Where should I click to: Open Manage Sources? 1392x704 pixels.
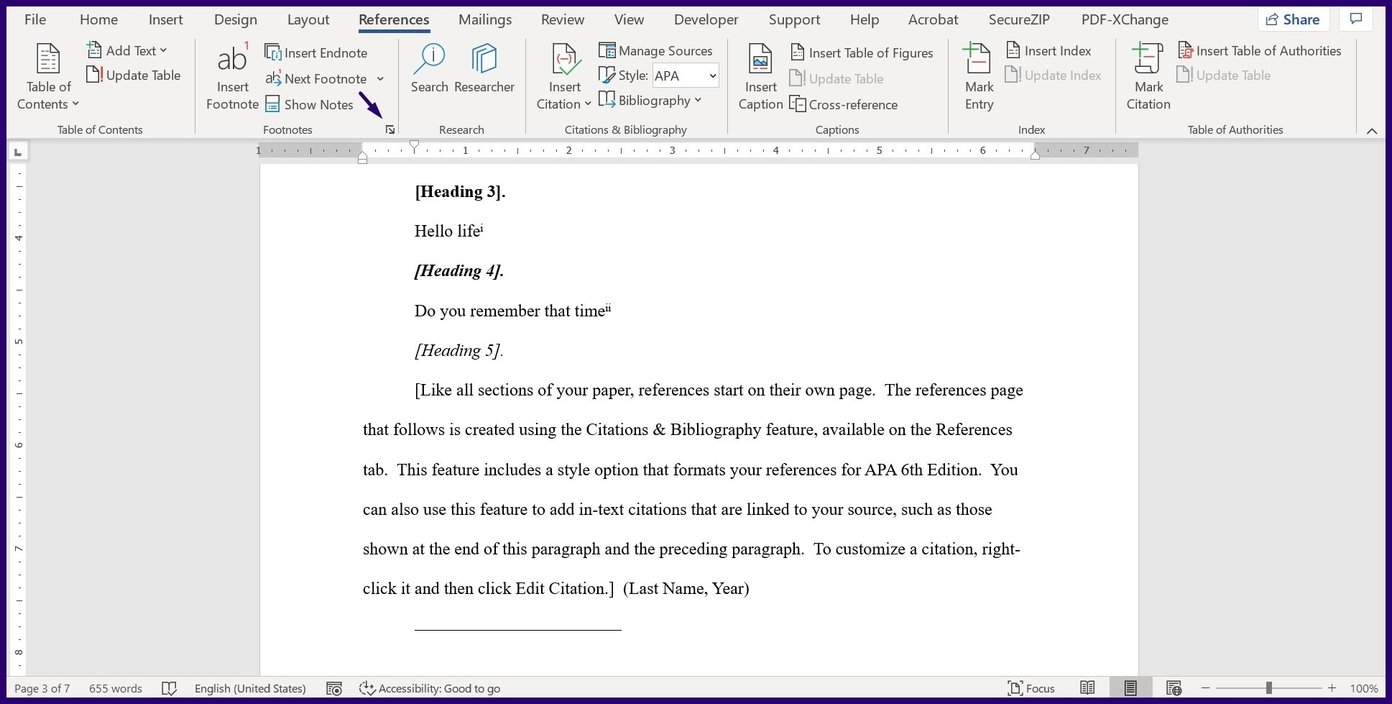(656, 50)
